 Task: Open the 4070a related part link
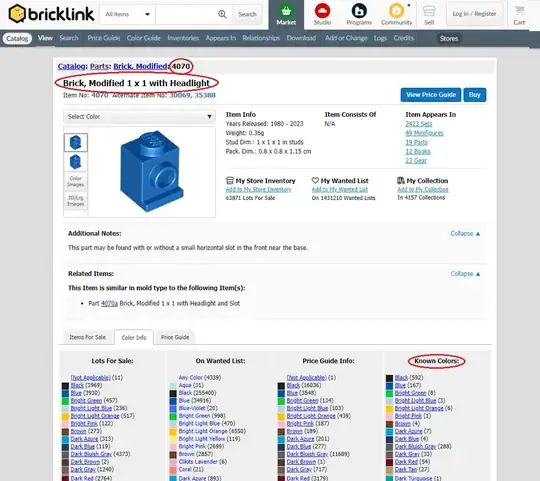coord(109,303)
